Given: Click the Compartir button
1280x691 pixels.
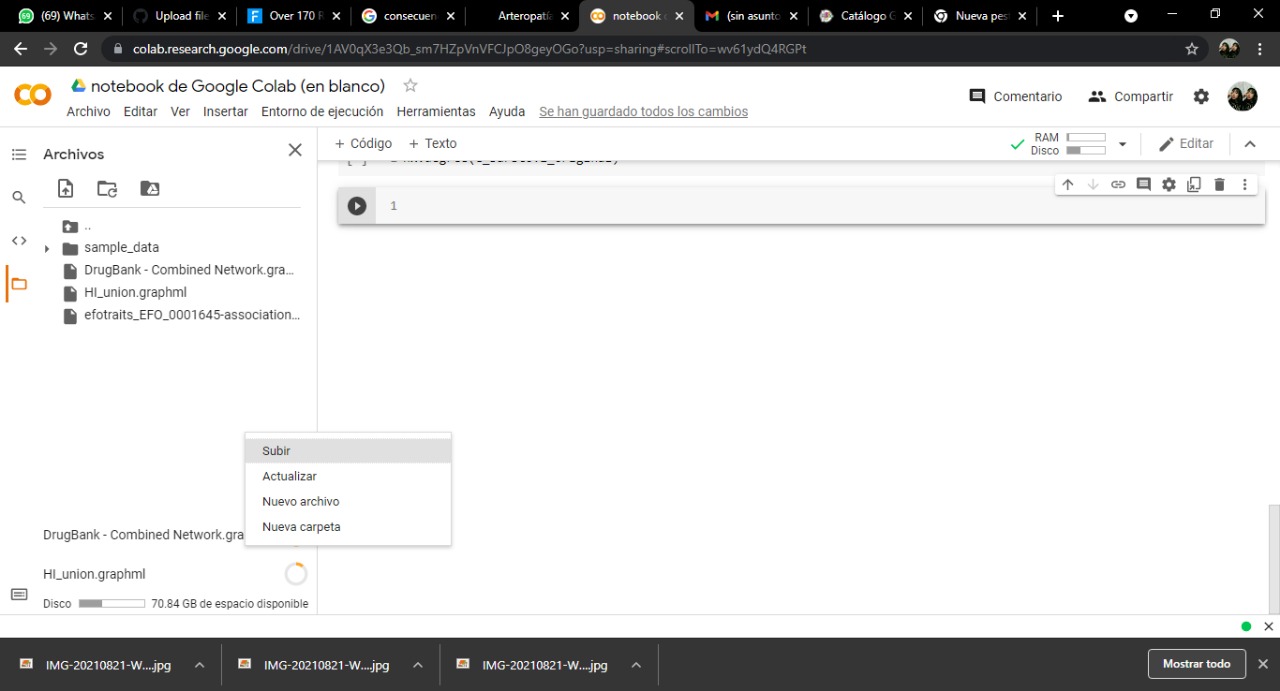Looking at the screenshot, I should click(x=1131, y=96).
